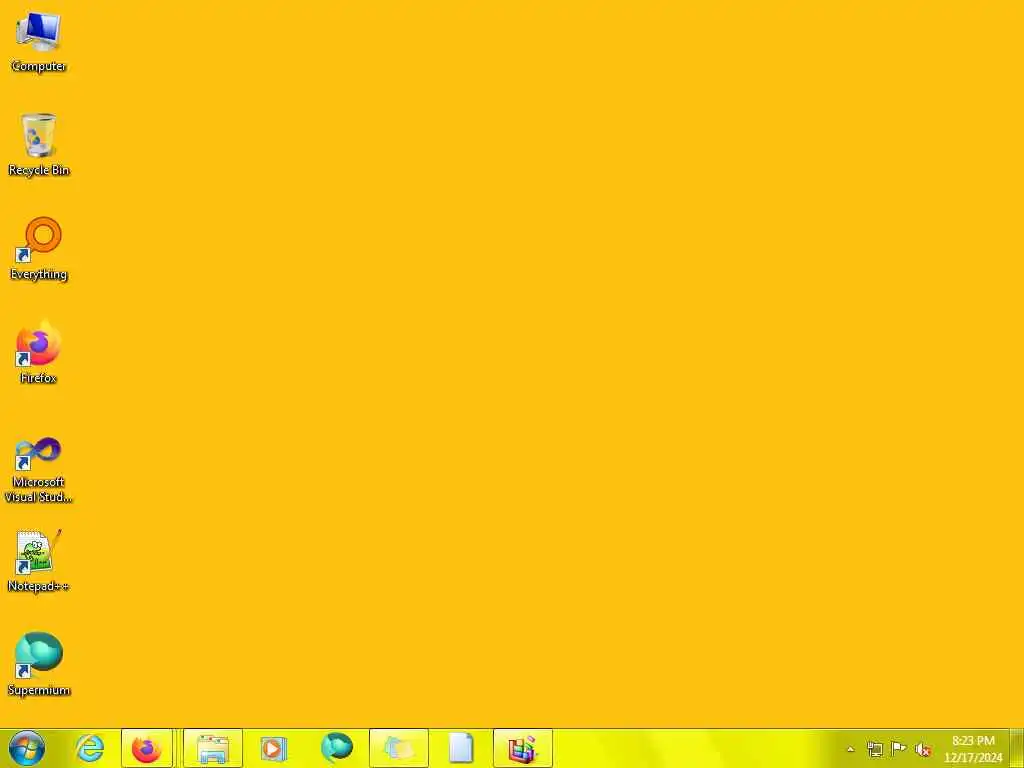Switch to the faded folder window in taskbar
1024x768 pixels.
click(398, 748)
